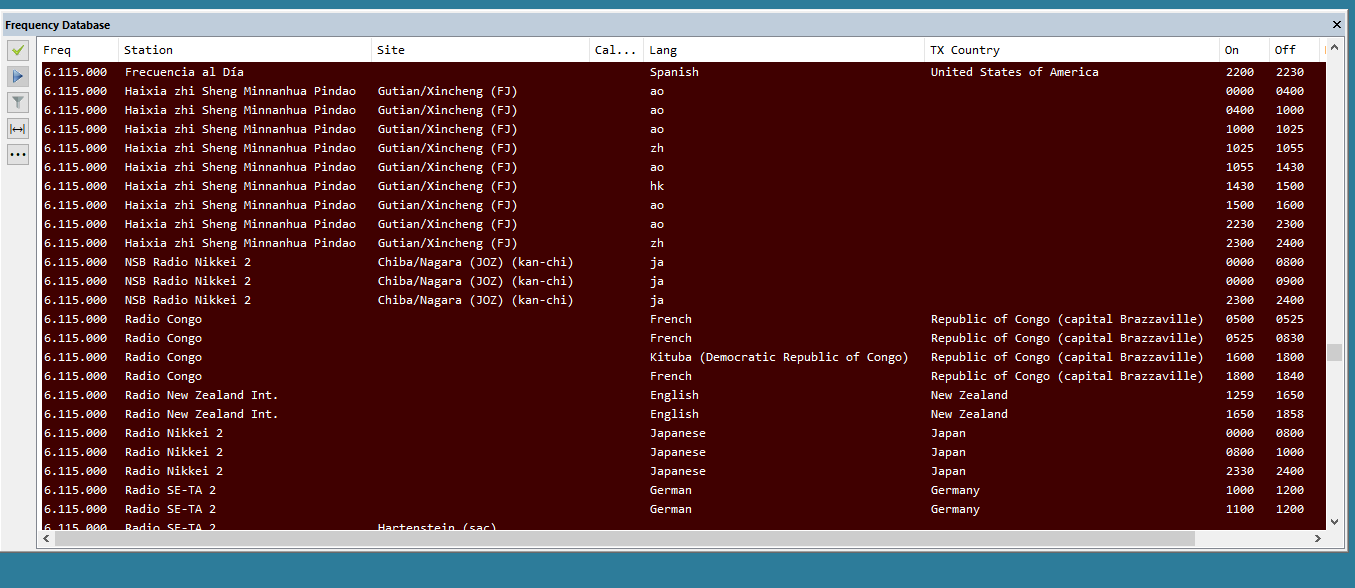Click the Off time column header
This screenshot has height=588, width=1355.
click(x=1294, y=50)
